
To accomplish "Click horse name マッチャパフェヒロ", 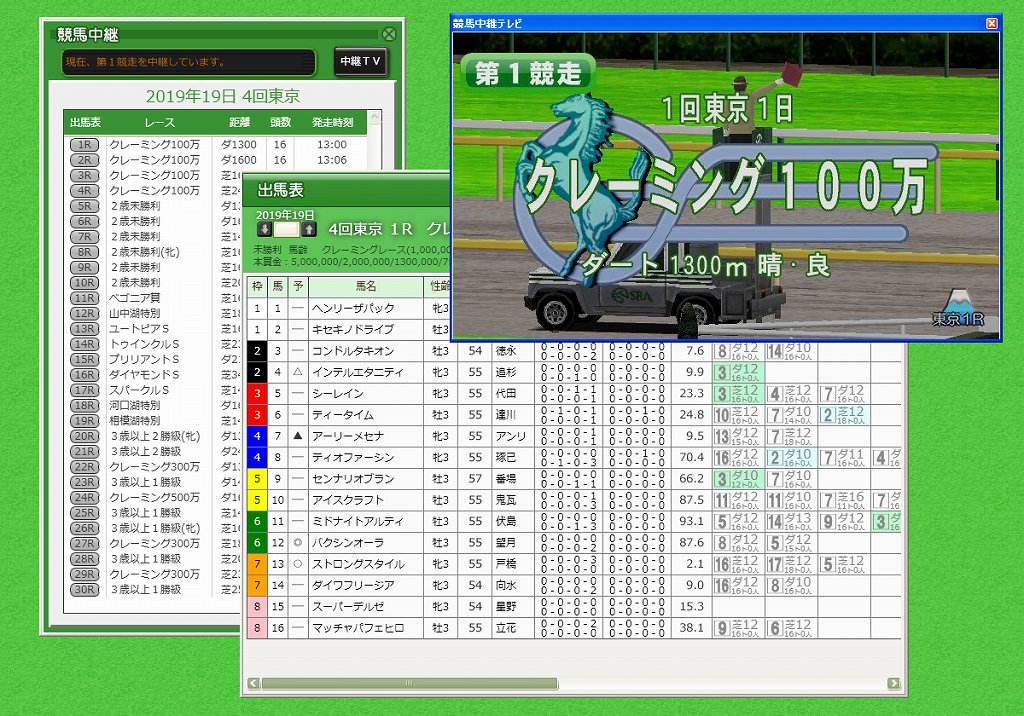I will click(357, 628).
